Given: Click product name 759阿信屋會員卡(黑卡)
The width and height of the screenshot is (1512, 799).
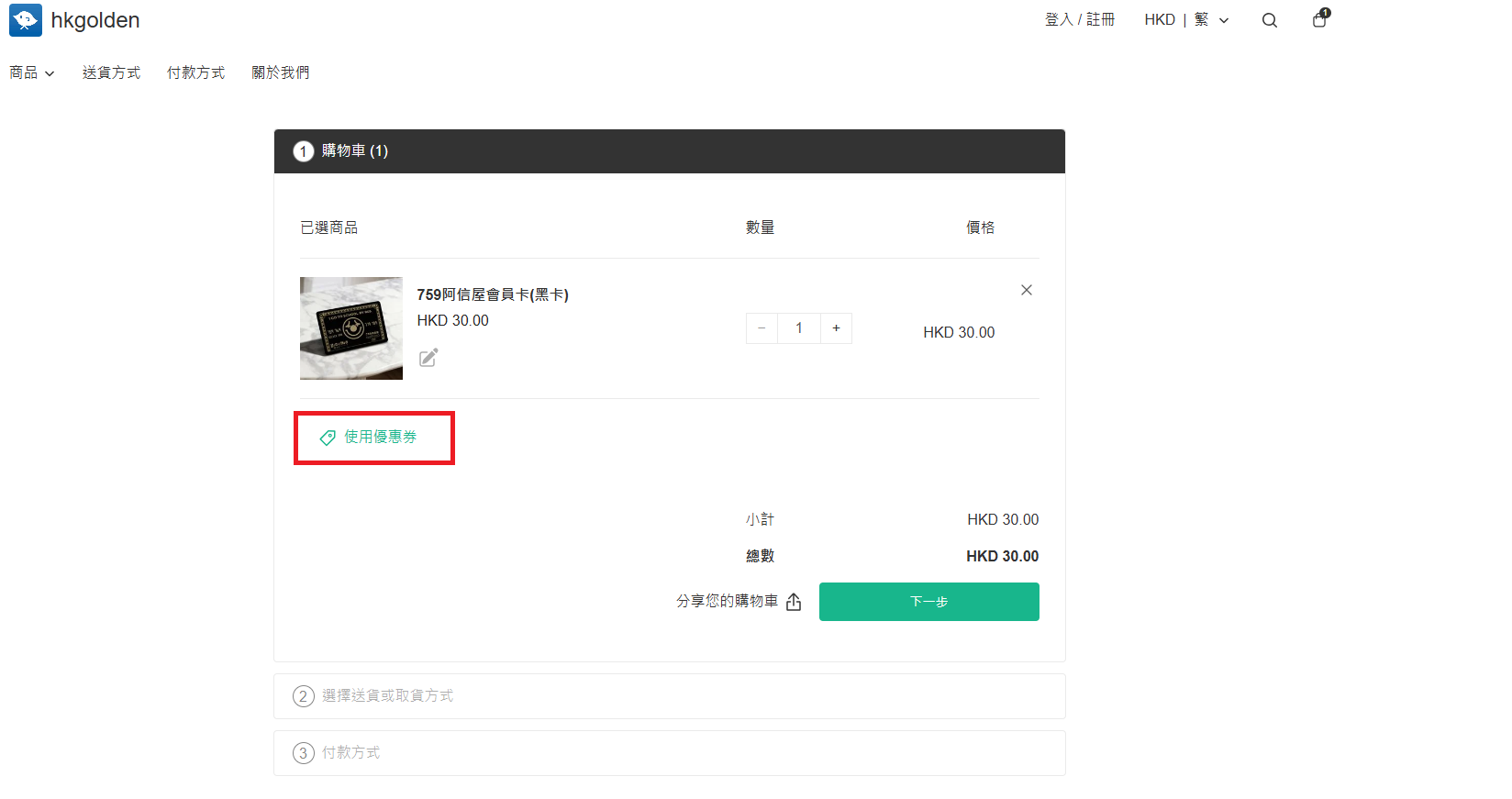Looking at the screenshot, I should (493, 294).
